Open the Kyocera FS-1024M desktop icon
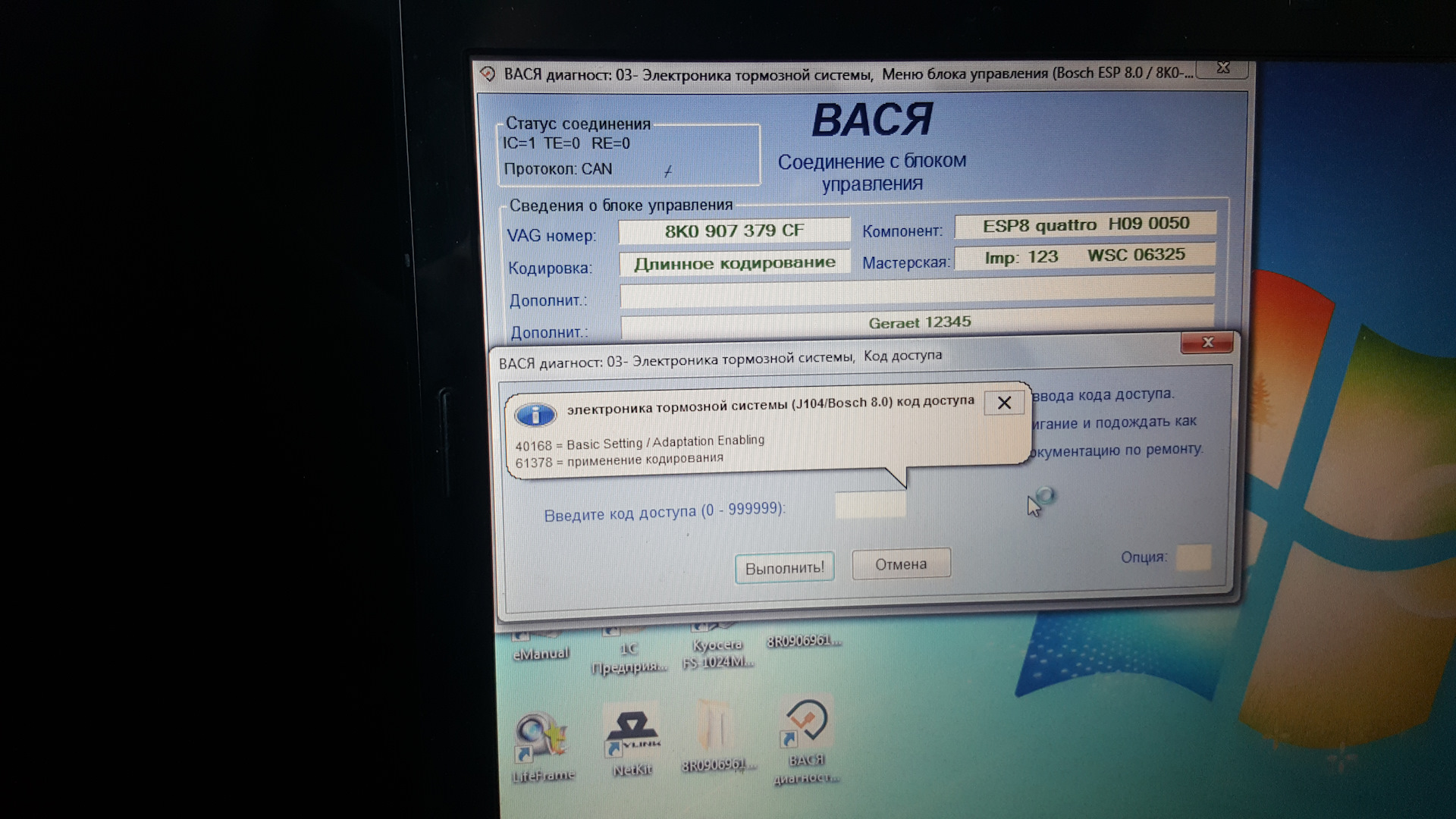Viewport: 1456px width, 819px height. (717, 647)
